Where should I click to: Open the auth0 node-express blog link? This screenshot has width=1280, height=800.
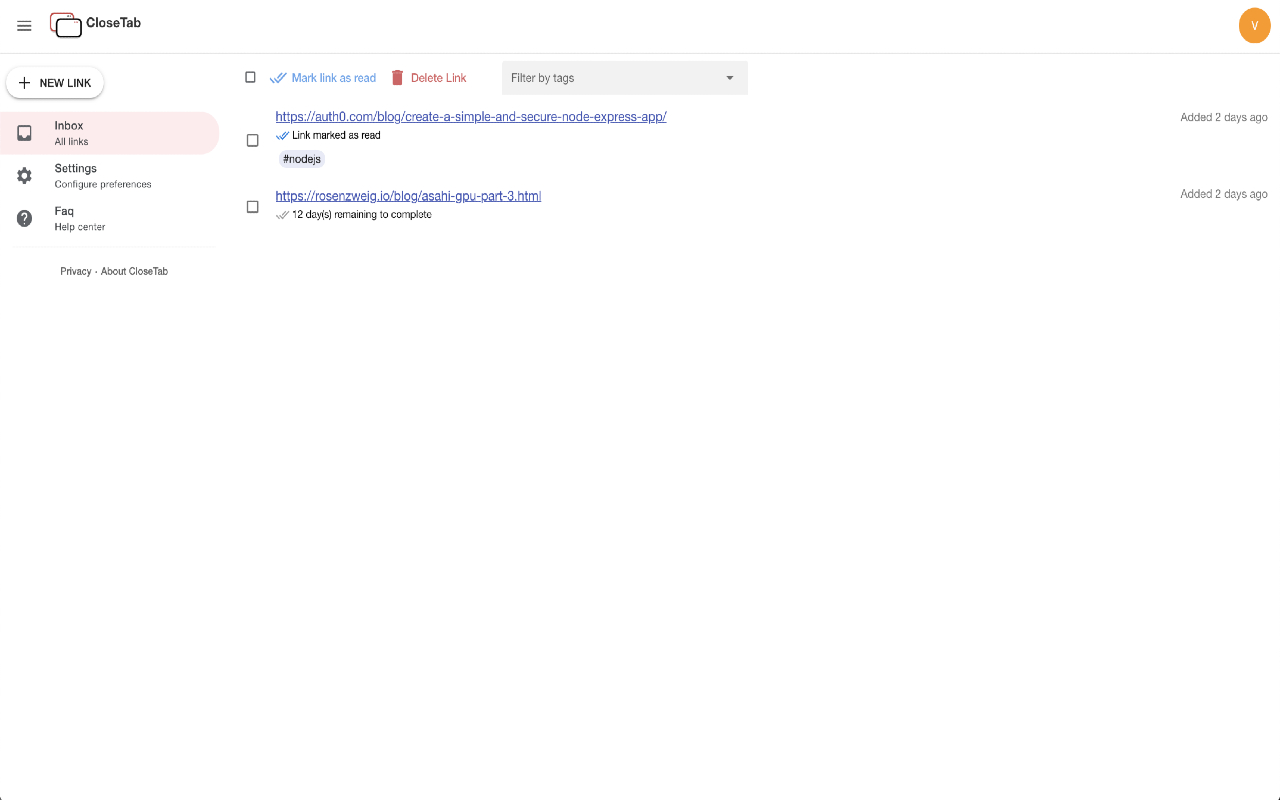click(471, 116)
